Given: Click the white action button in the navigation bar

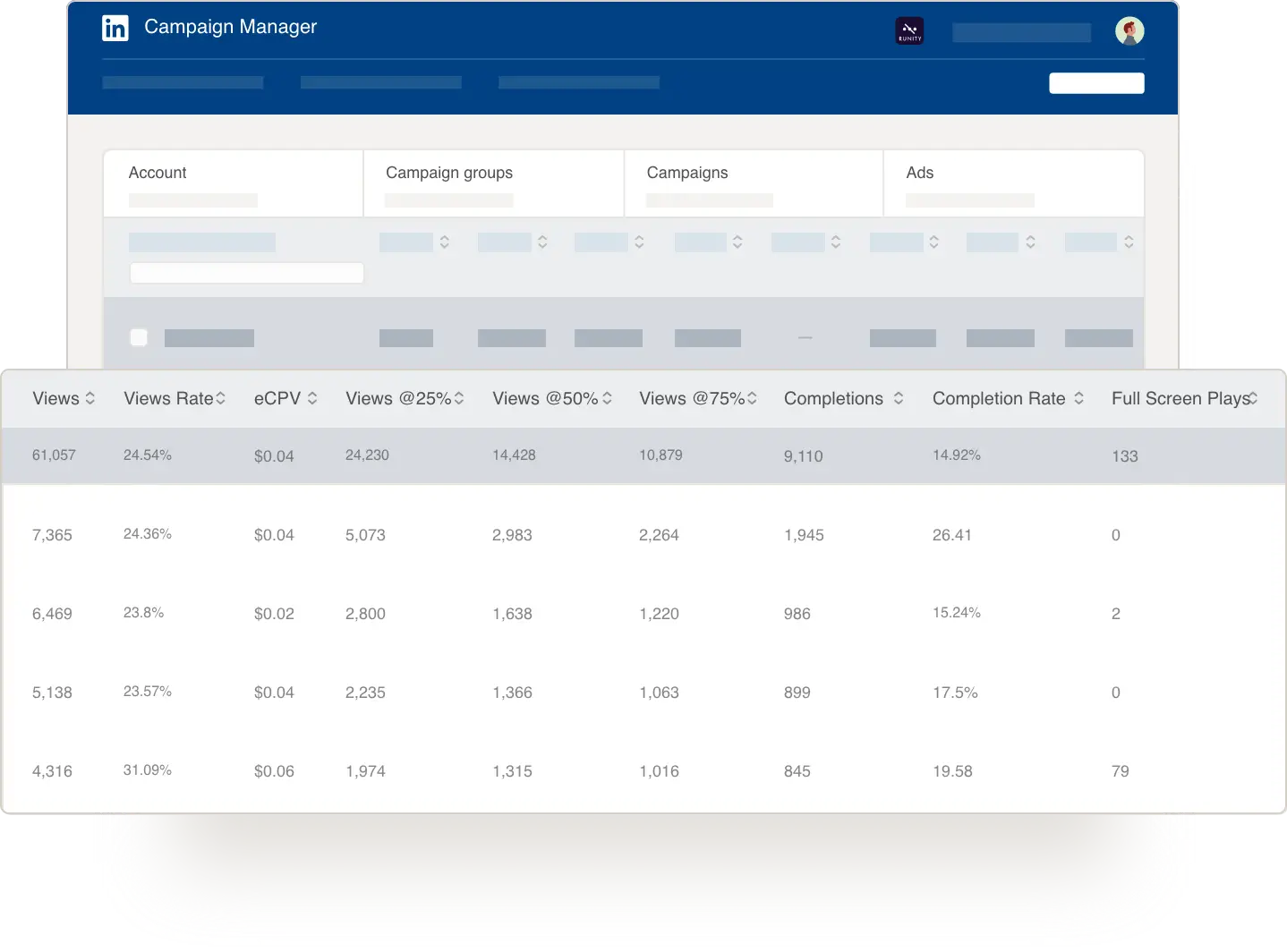Looking at the screenshot, I should (1095, 82).
